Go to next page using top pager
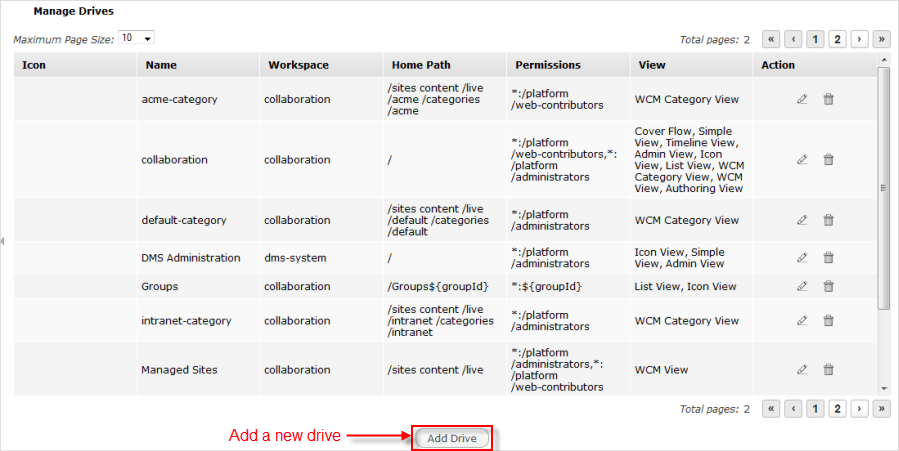This screenshot has width=899, height=451. click(x=859, y=40)
